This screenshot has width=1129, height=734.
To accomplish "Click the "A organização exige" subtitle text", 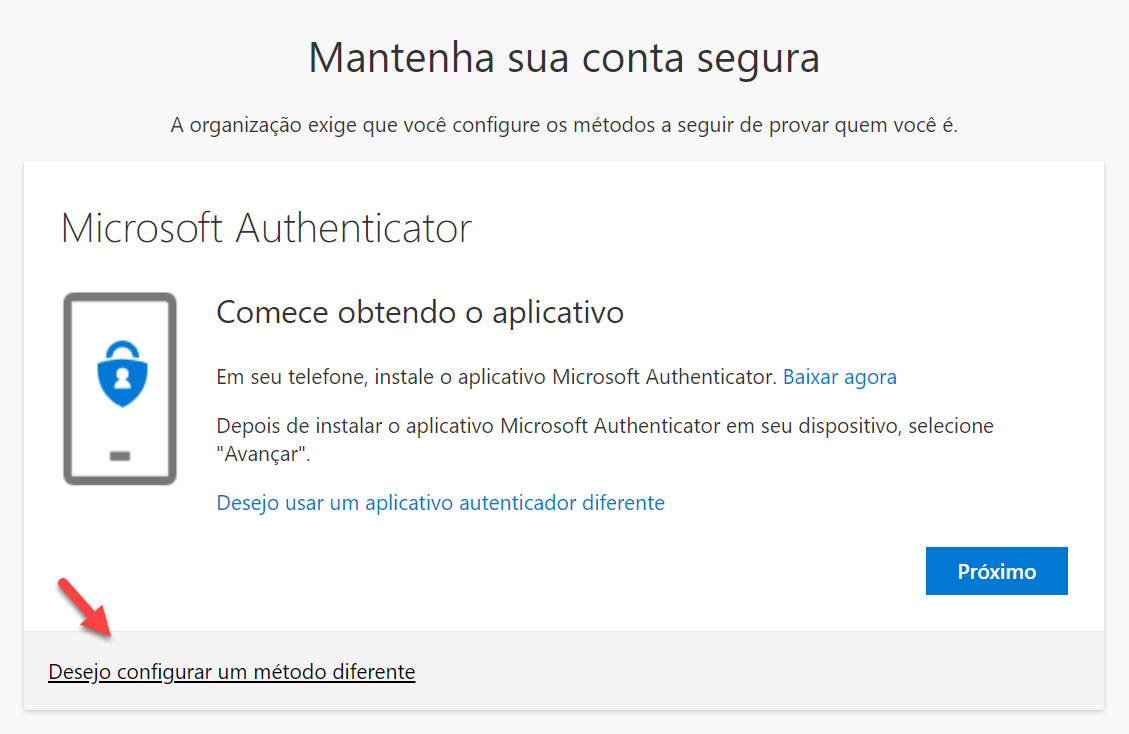I will click(x=564, y=127).
